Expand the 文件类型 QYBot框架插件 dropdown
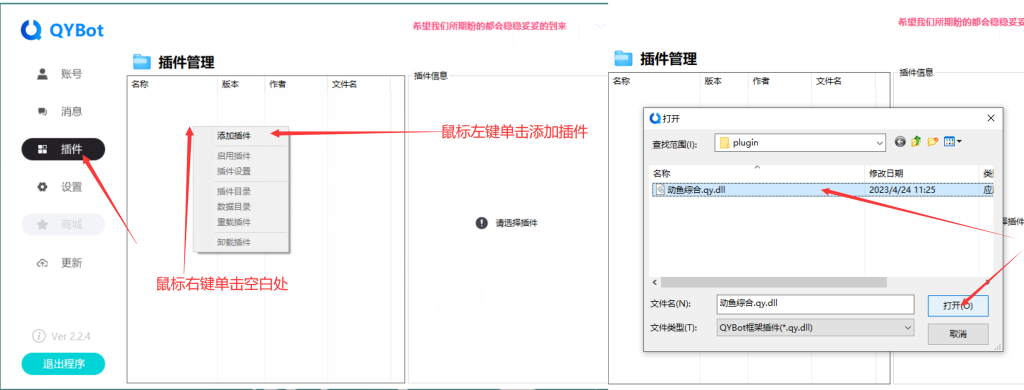The image size is (1024, 390). [815, 327]
